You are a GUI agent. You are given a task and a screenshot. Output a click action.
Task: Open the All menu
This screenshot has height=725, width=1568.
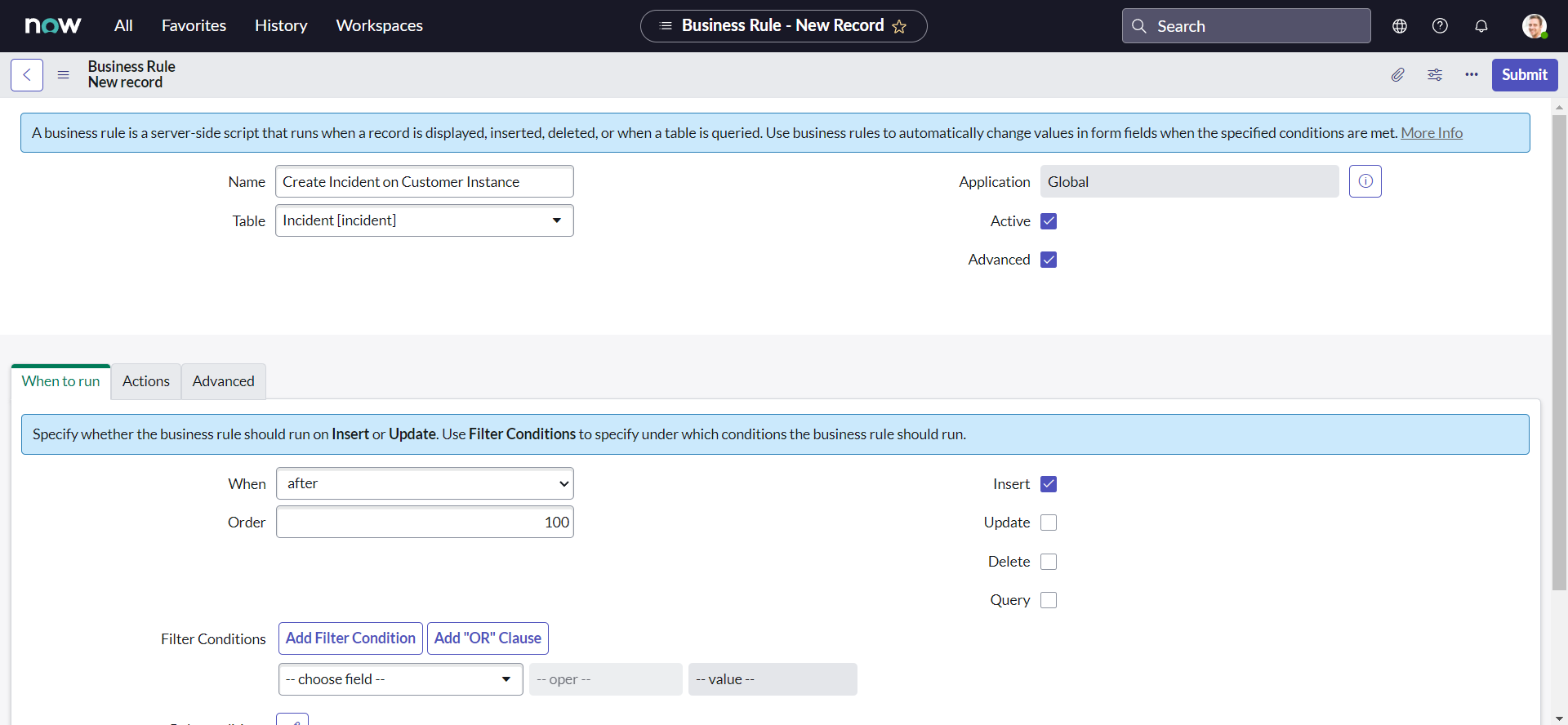pyautogui.click(x=123, y=25)
